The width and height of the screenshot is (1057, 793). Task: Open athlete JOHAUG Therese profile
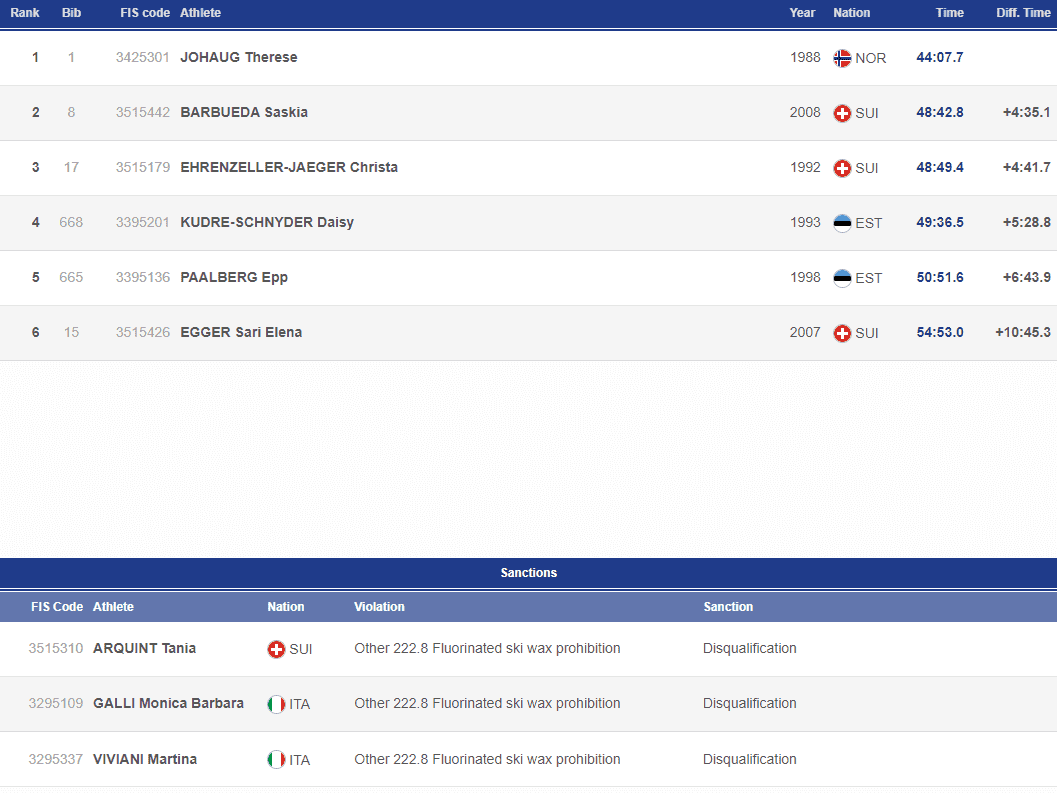click(239, 57)
